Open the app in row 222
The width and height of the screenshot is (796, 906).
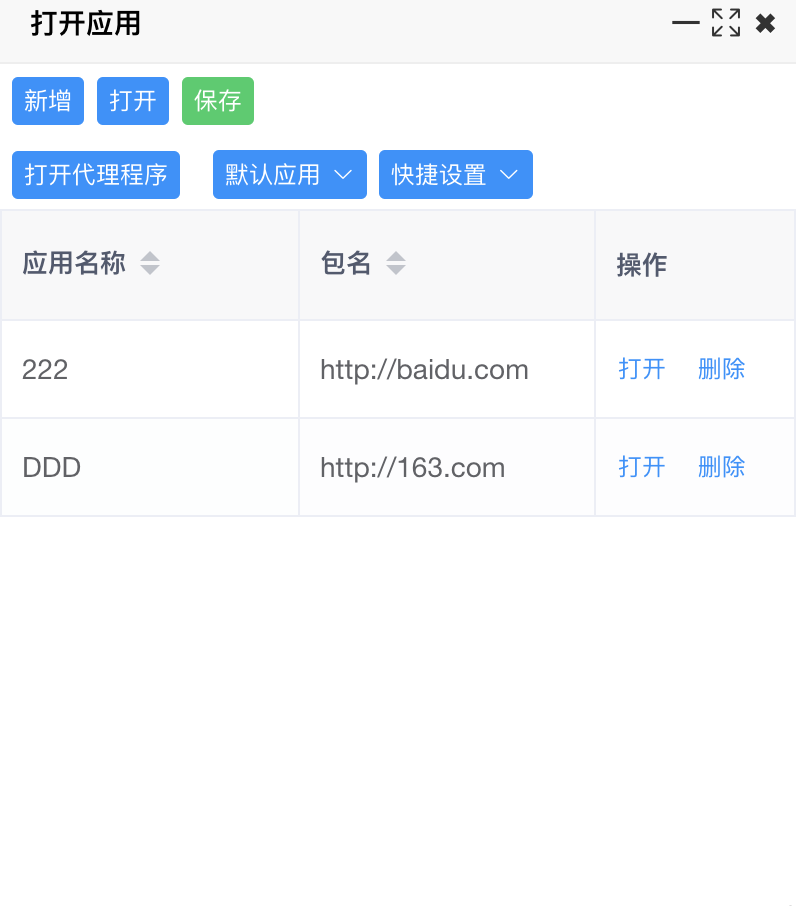(x=642, y=369)
